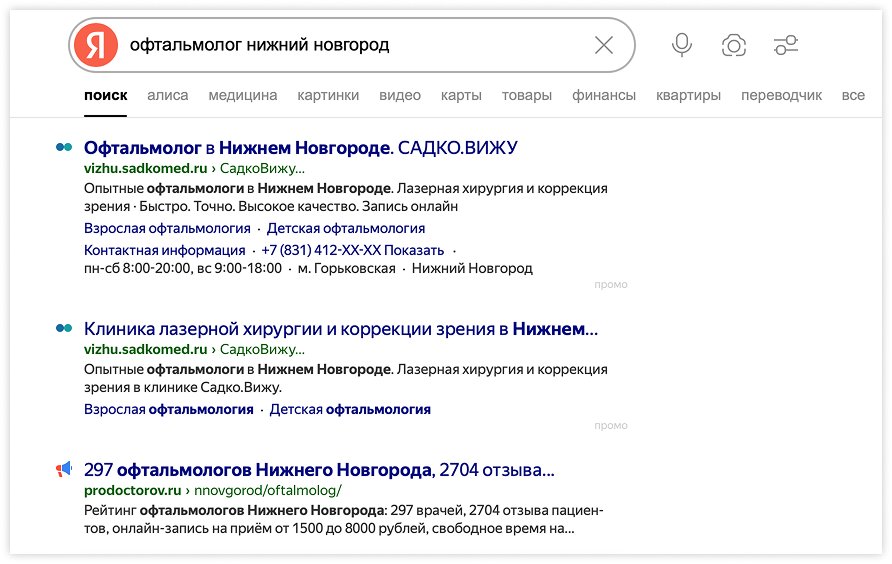Open search settings sliders icon
892x564 pixels.
coord(786,45)
